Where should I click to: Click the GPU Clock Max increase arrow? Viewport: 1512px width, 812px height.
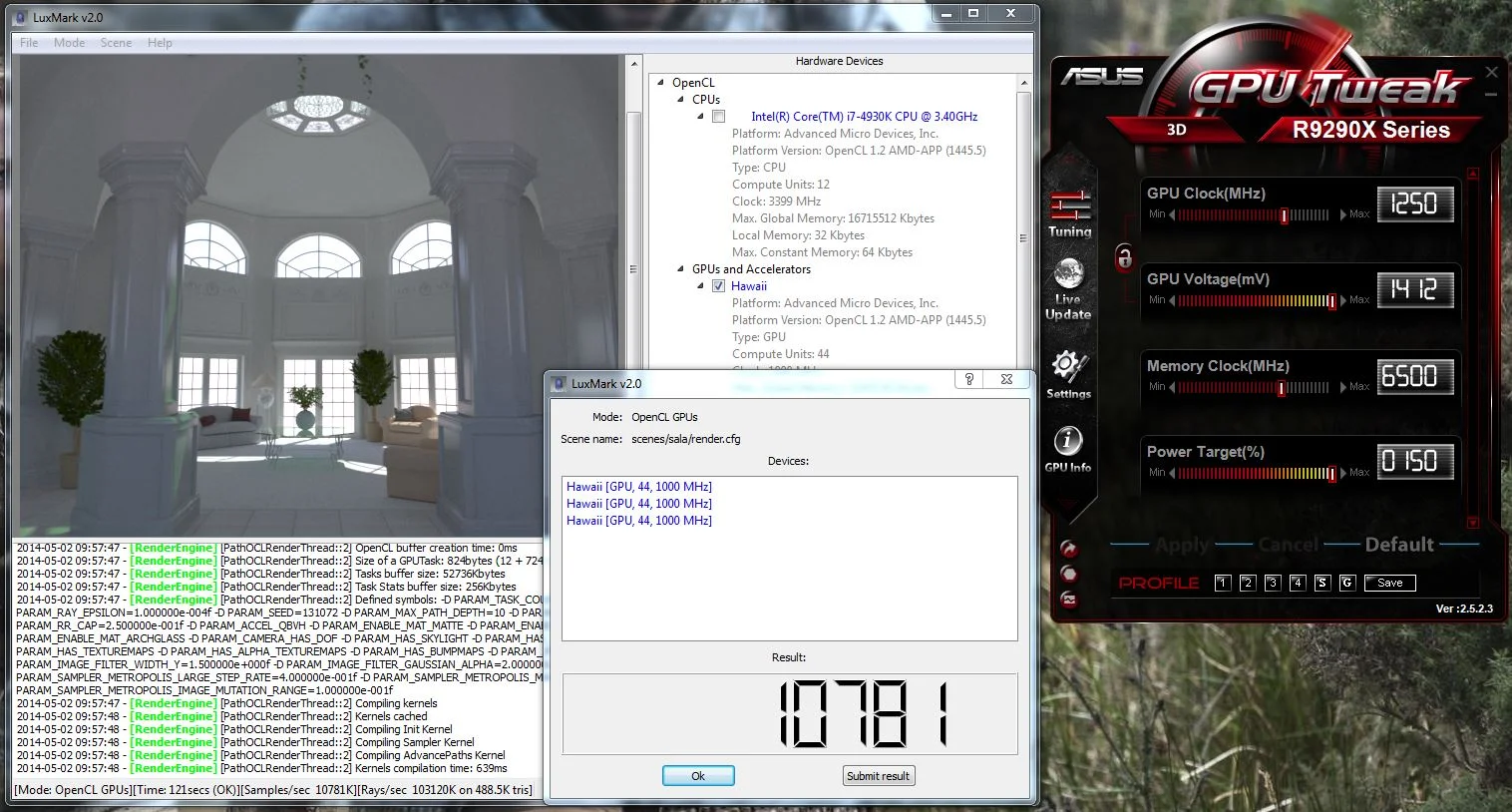(1342, 214)
